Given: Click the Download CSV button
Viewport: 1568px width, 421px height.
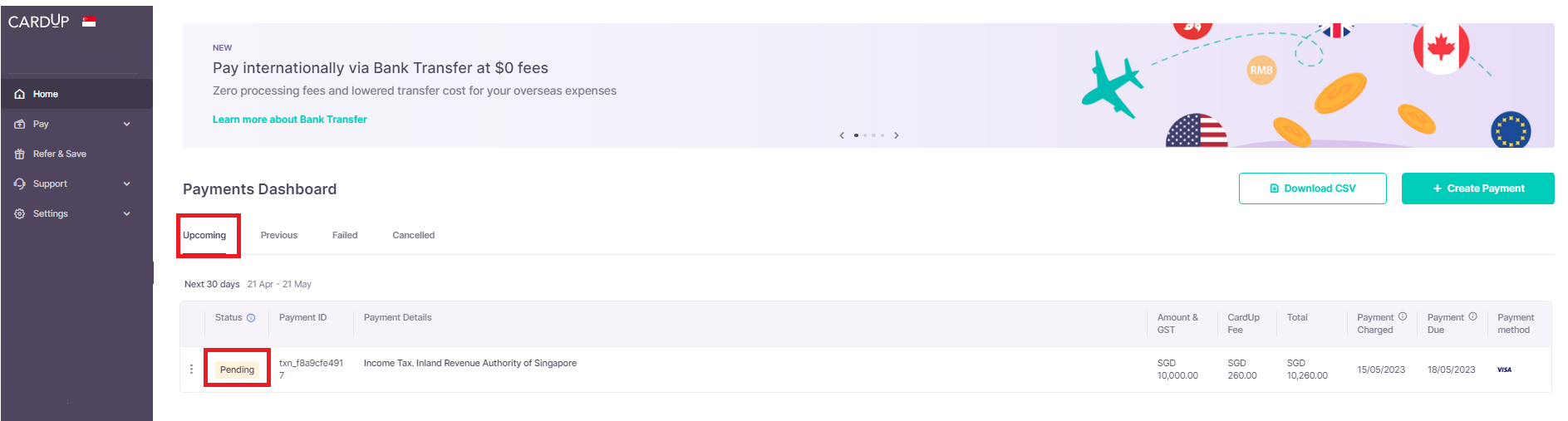Looking at the screenshot, I should tap(1312, 188).
